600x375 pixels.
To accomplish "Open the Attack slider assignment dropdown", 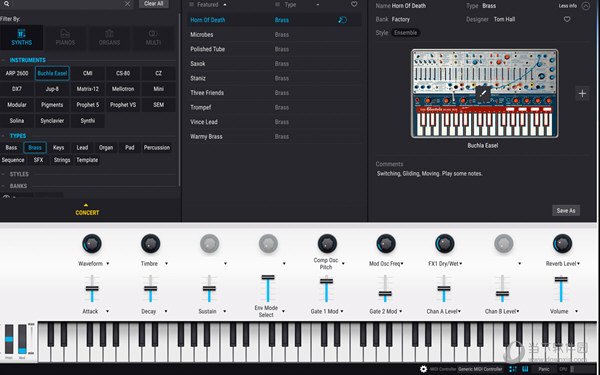I will 108,311.
